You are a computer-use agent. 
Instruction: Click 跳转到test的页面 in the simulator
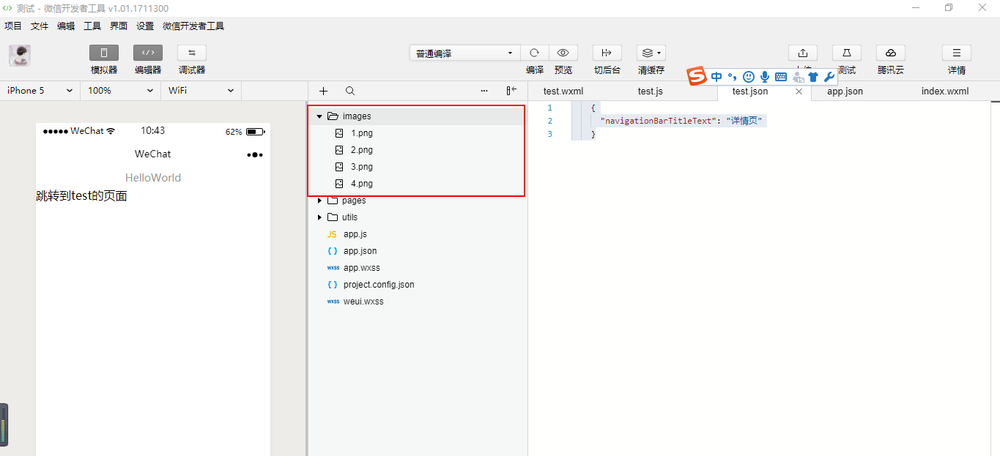click(x=82, y=196)
